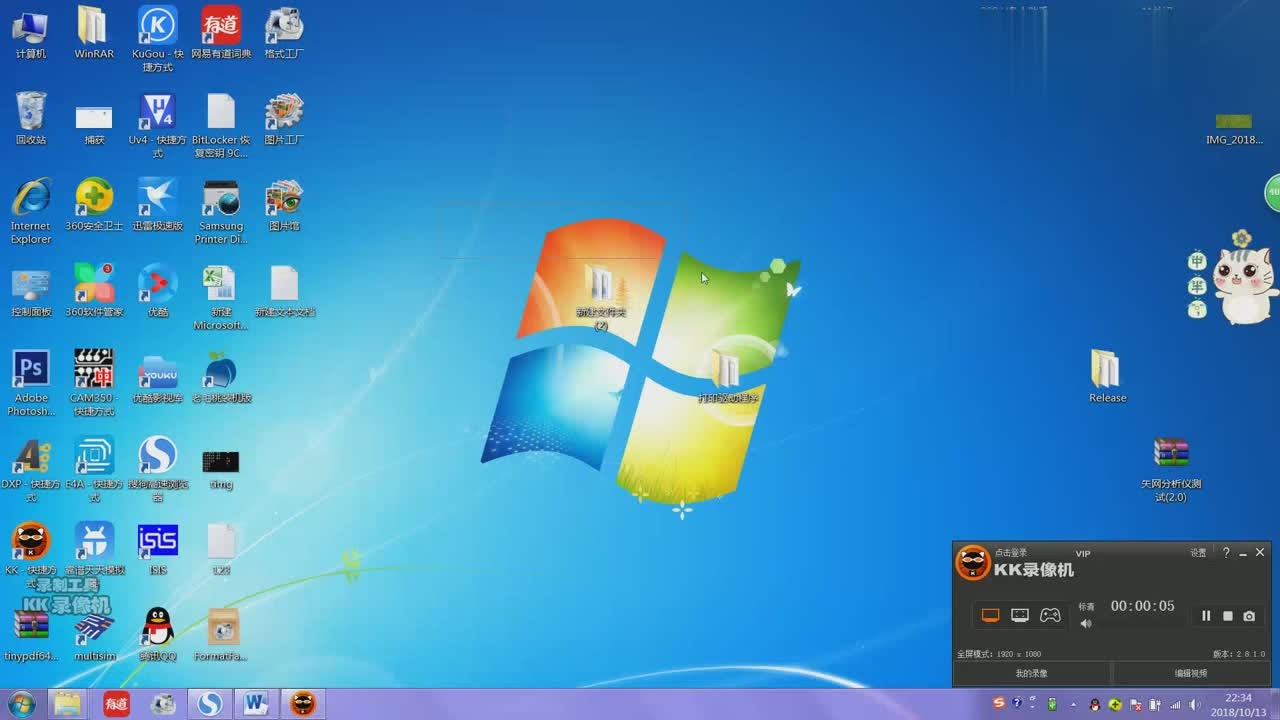
Task: Select the 优酷影视库 folder icon
Action: click(x=158, y=378)
